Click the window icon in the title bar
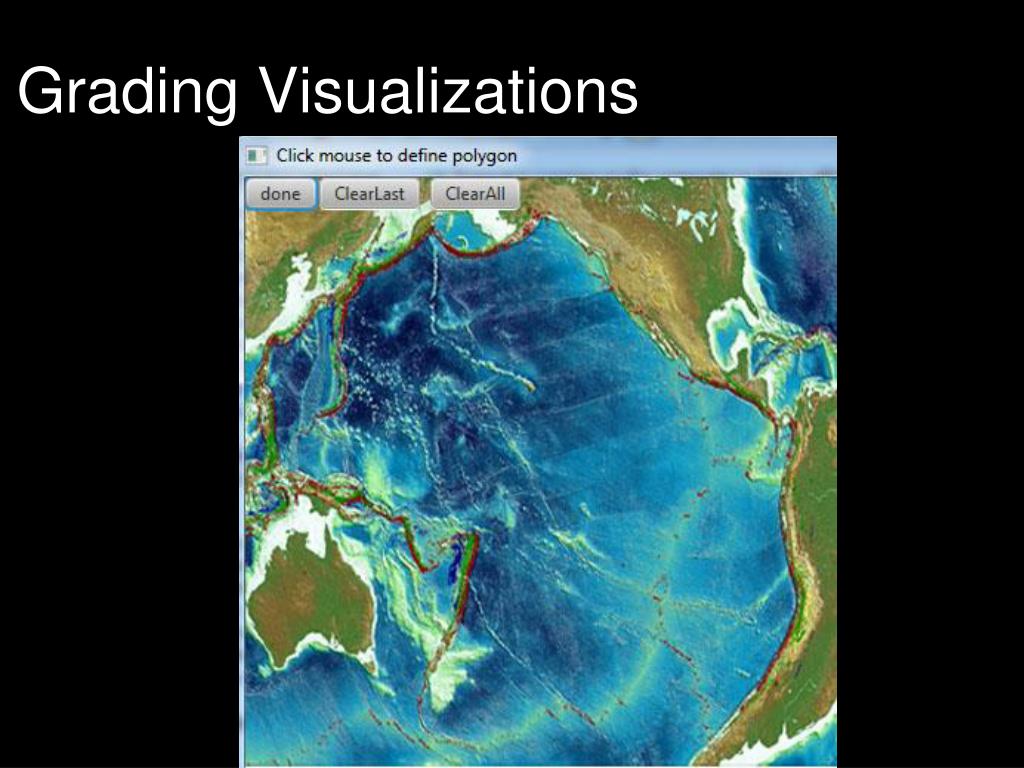The height and width of the screenshot is (768, 1024). click(x=256, y=156)
